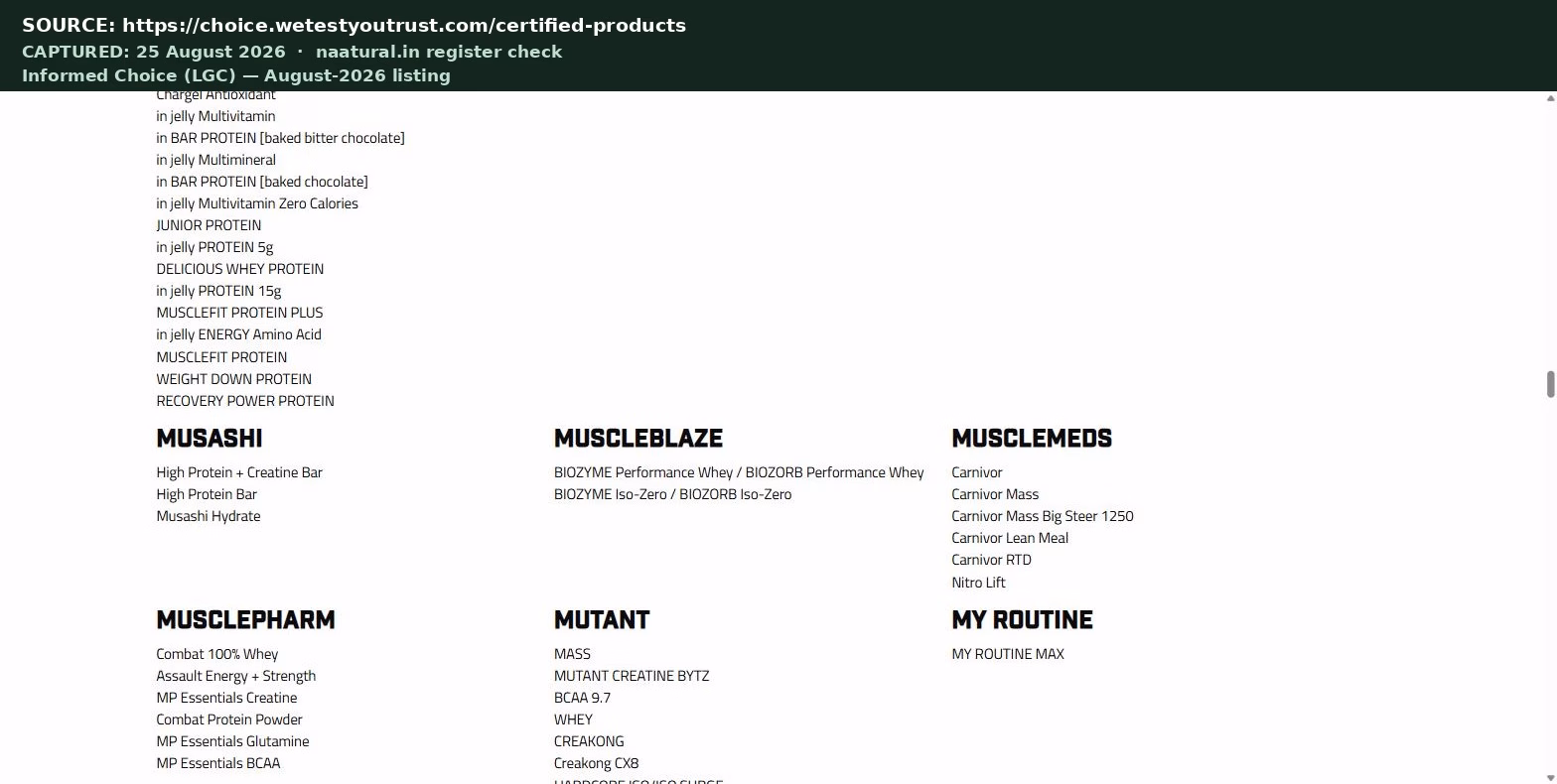
Task: Click the Creakong CX8 entry
Action: tap(597, 763)
